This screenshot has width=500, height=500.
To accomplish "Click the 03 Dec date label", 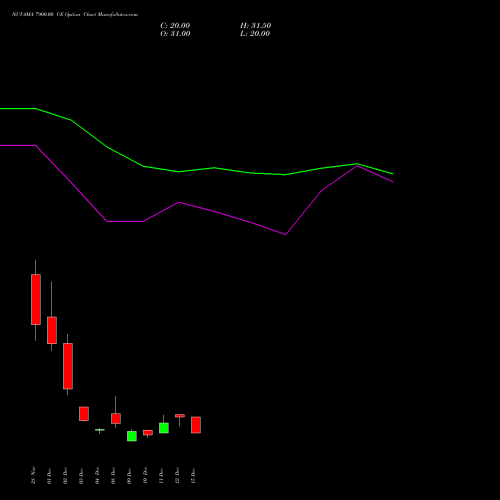I will click(81, 476).
